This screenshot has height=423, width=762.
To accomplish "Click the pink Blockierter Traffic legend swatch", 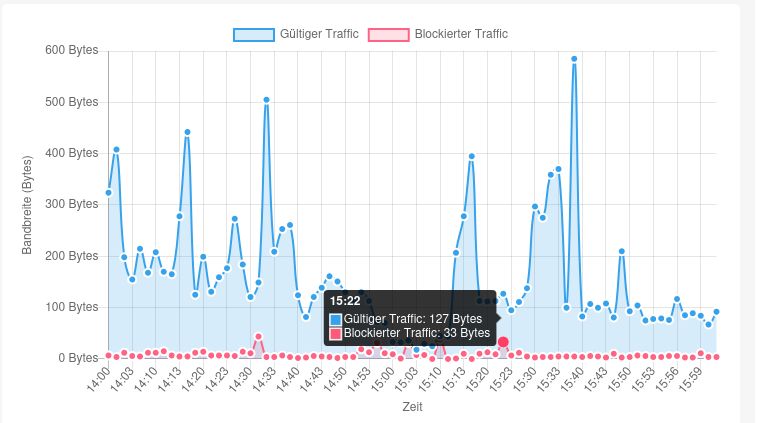I will [389, 34].
